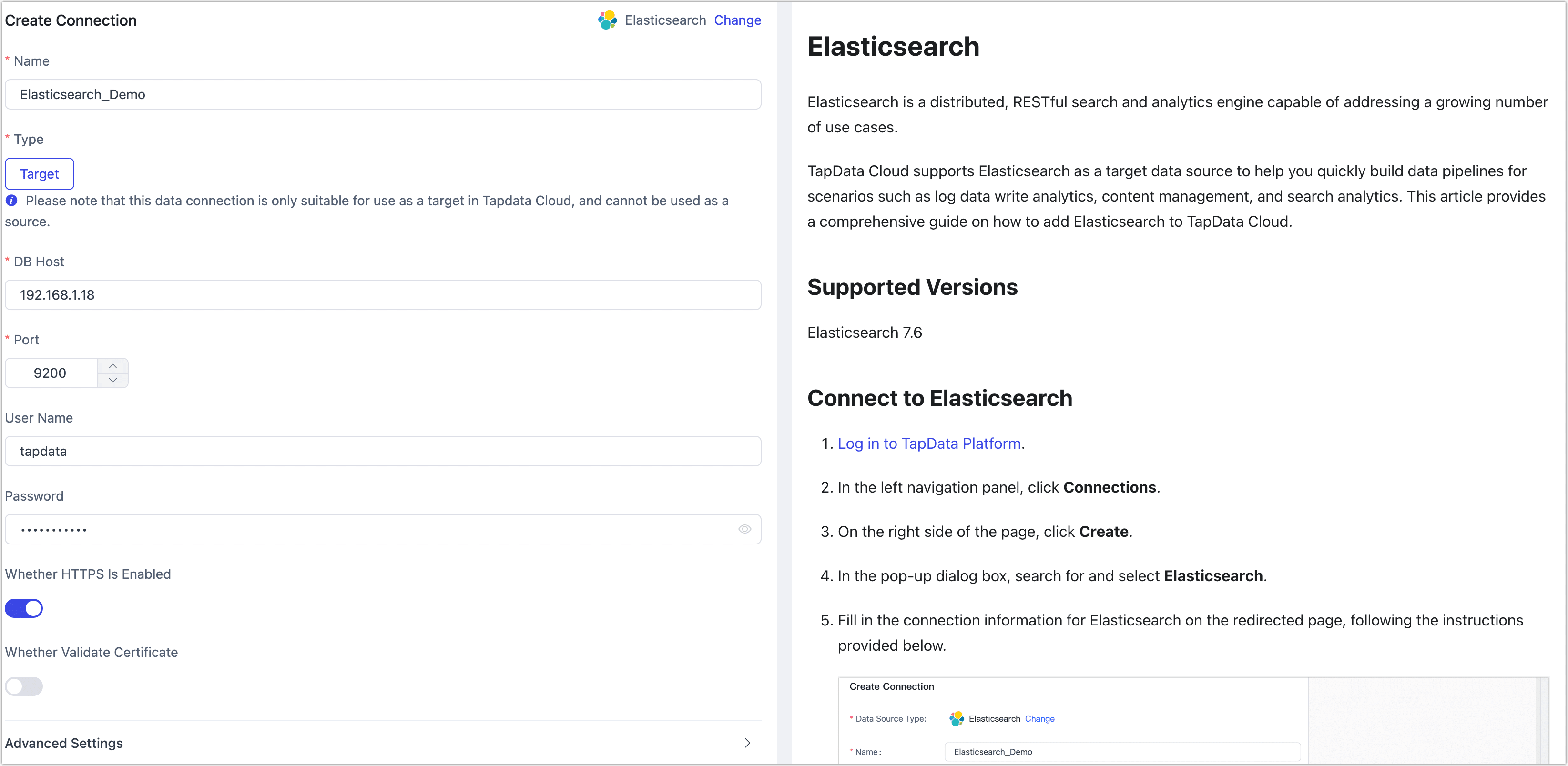Reveal the password using the eye icon

(x=745, y=529)
